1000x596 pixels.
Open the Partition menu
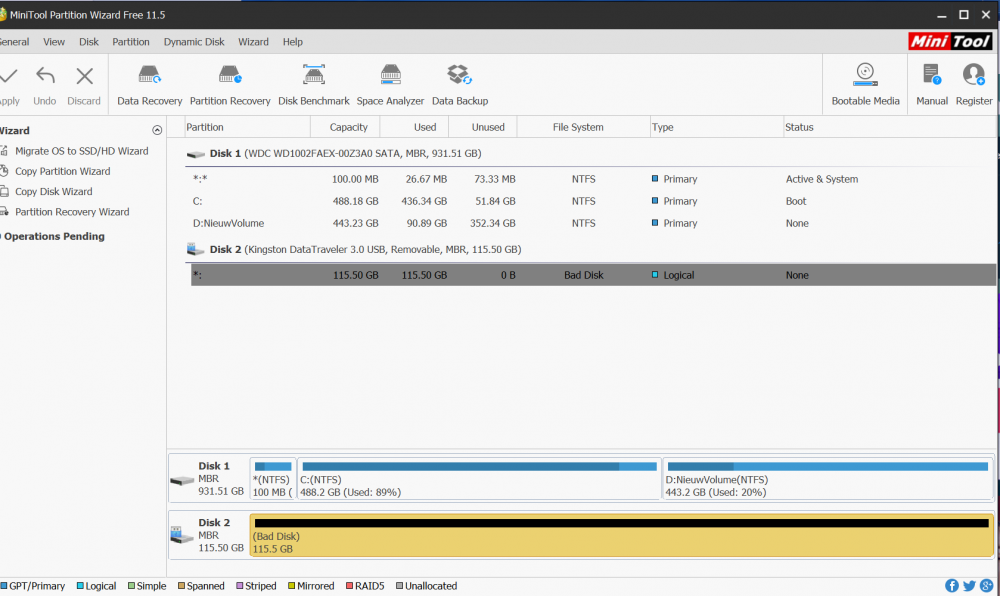(x=130, y=42)
